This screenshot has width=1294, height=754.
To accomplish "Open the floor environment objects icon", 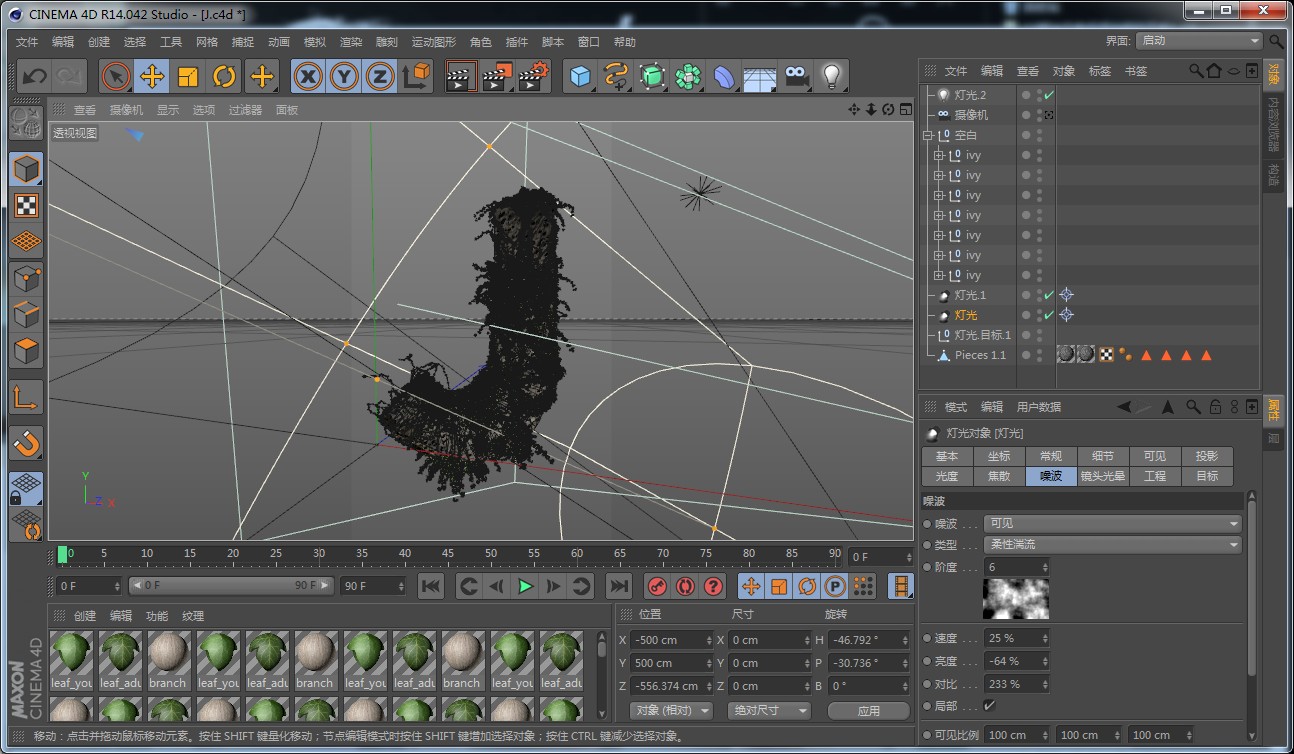I will pos(760,76).
